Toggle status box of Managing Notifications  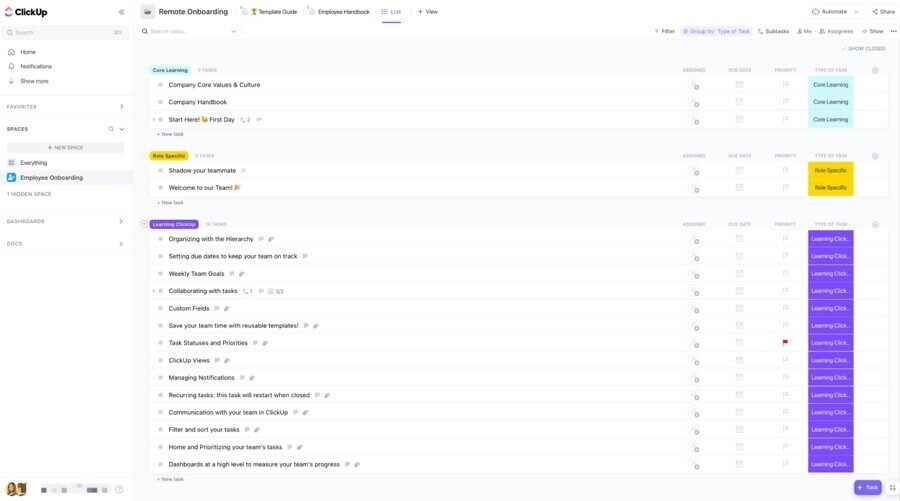(160, 378)
